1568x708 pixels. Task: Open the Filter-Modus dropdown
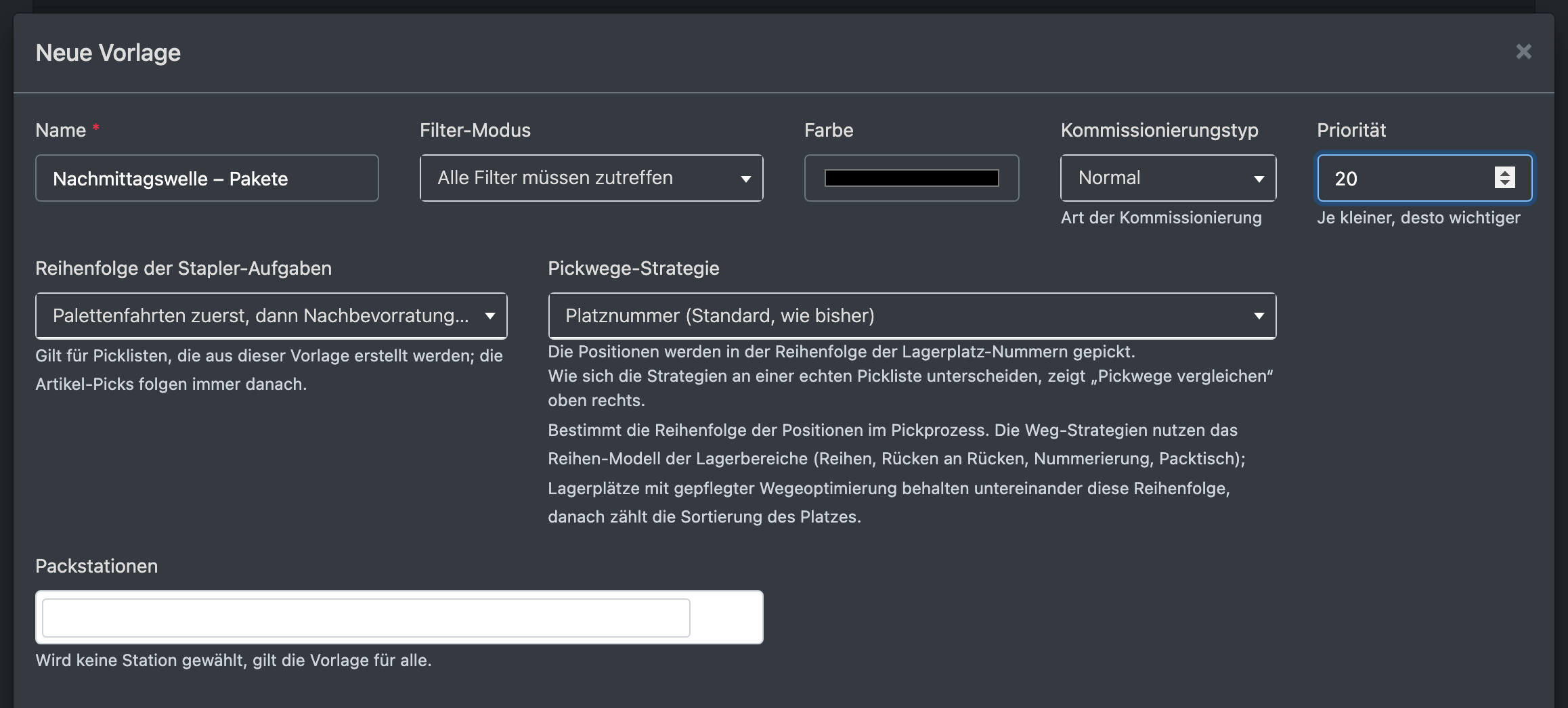click(591, 178)
